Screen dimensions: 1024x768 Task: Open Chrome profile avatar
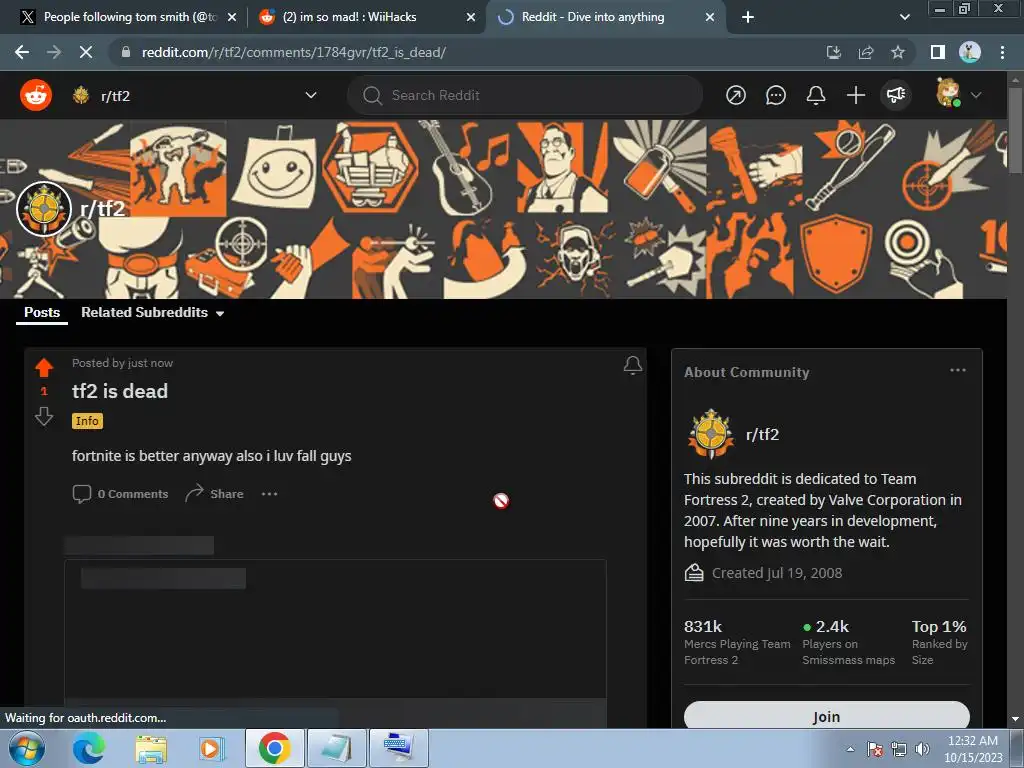click(970, 52)
